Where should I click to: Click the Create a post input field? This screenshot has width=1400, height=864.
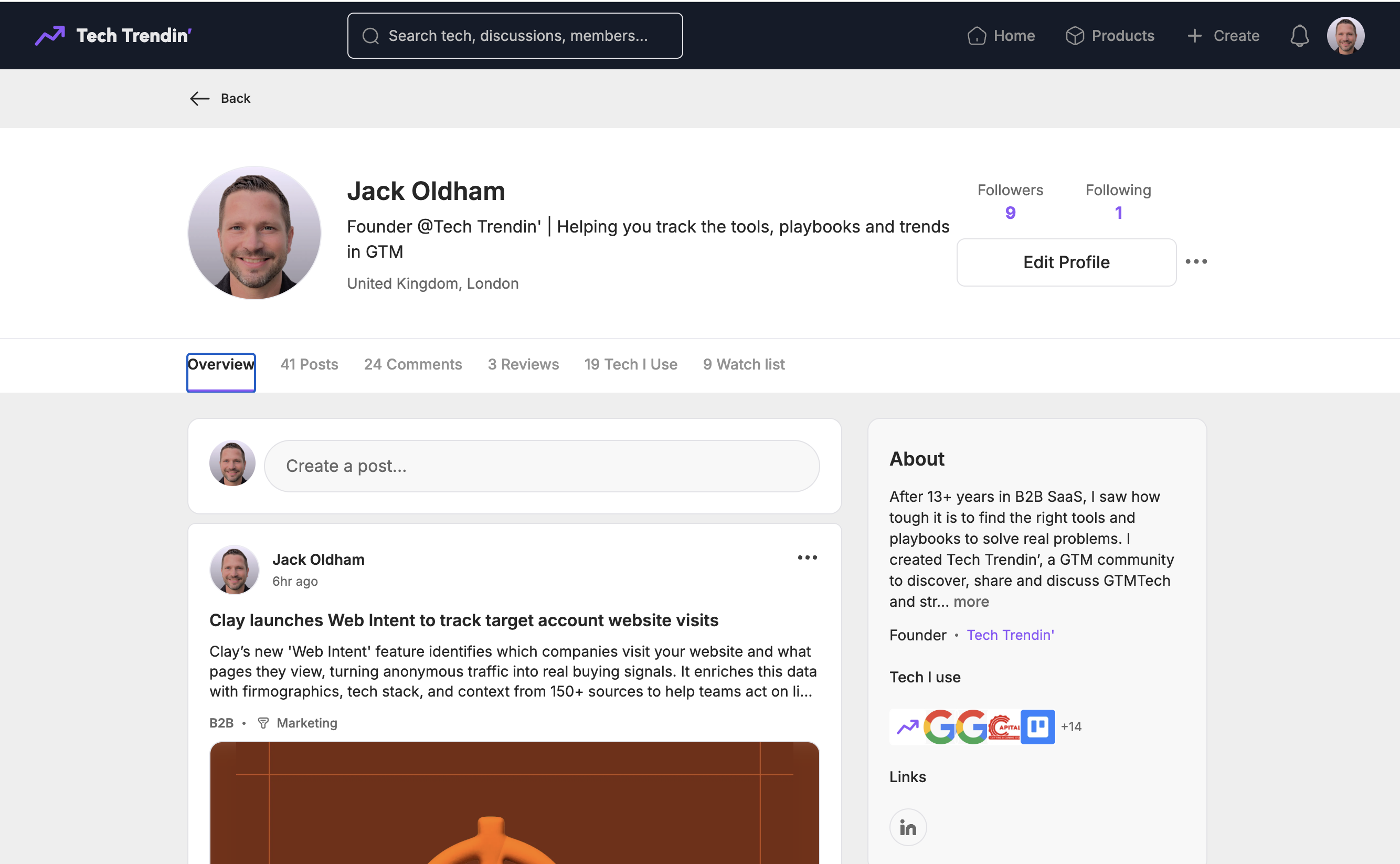coord(542,466)
